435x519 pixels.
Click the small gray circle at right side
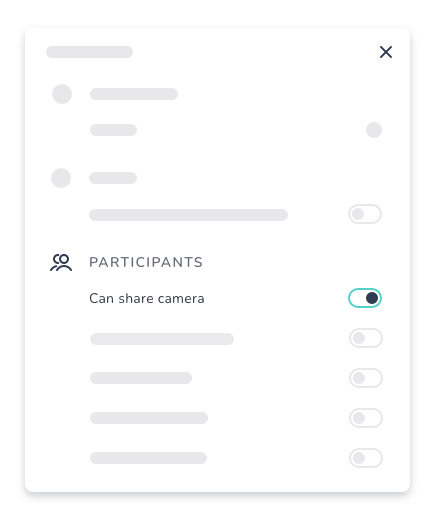point(374,130)
